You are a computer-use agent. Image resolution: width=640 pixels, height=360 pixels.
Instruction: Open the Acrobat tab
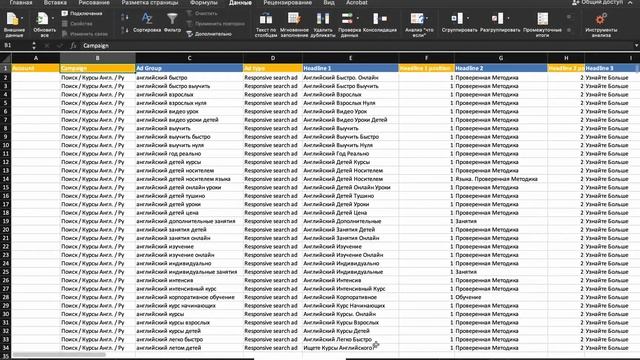point(357,2)
